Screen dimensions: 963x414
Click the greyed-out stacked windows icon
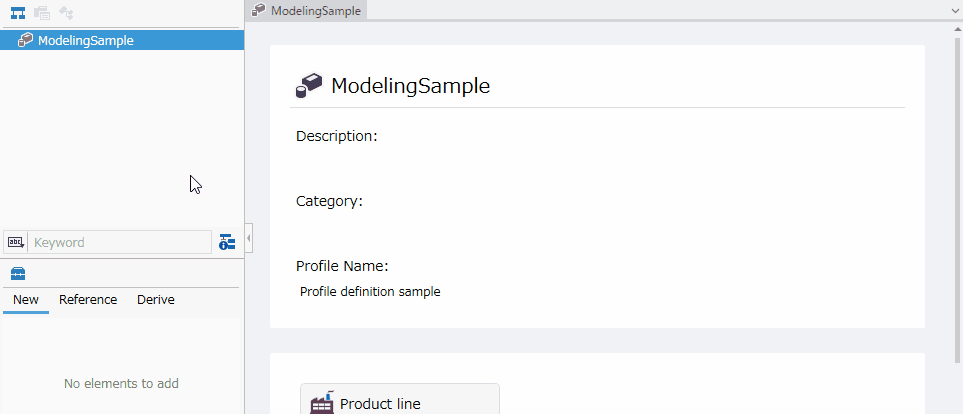(42, 12)
